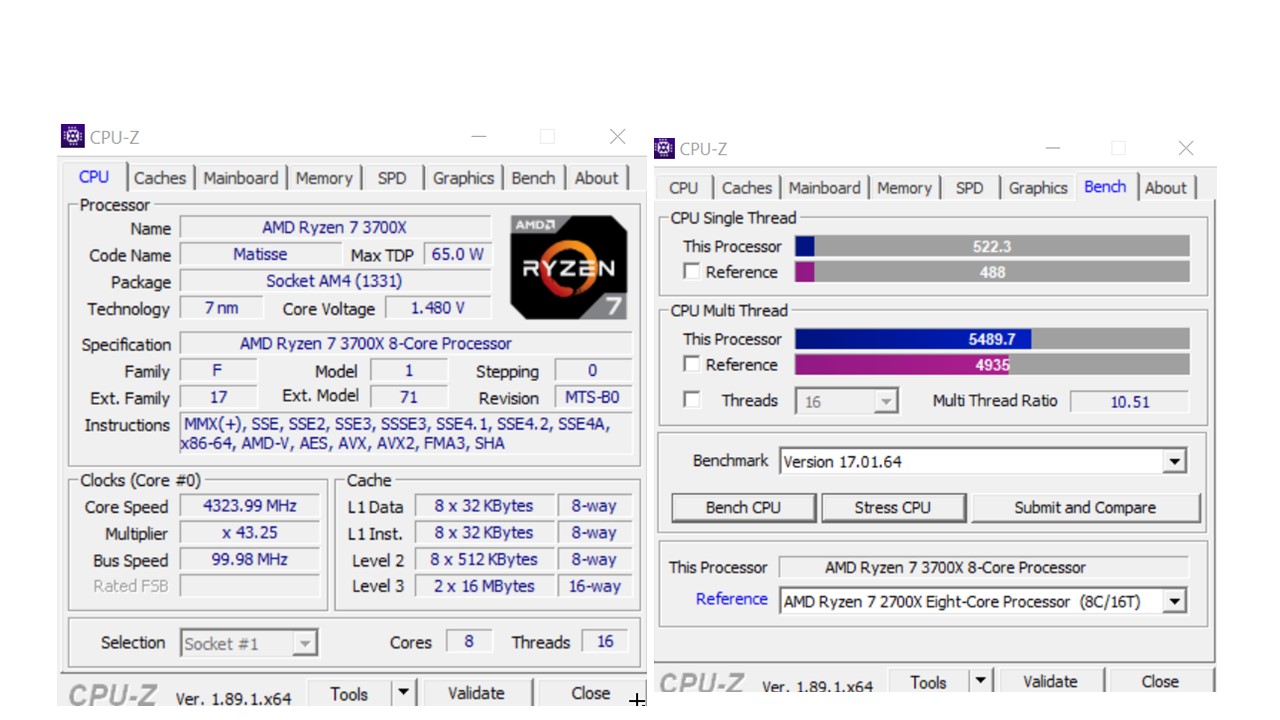Image resolution: width=1280 pixels, height=720 pixels.
Task: Click the processor Name field AMD Ryzen 7 3700X
Action: (335, 228)
